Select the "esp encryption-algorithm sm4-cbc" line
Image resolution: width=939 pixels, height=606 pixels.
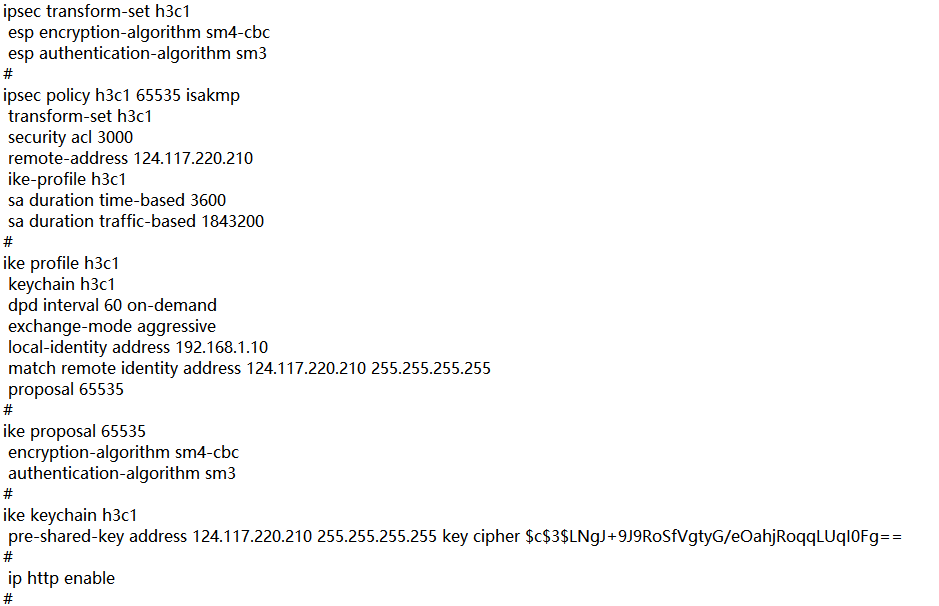pyautogui.click(x=137, y=32)
